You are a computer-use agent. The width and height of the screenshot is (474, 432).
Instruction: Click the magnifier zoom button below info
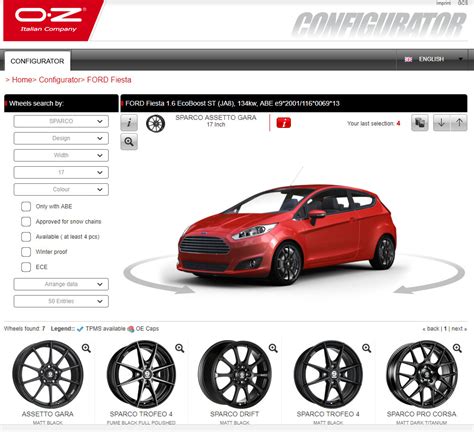click(x=129, y=142)
